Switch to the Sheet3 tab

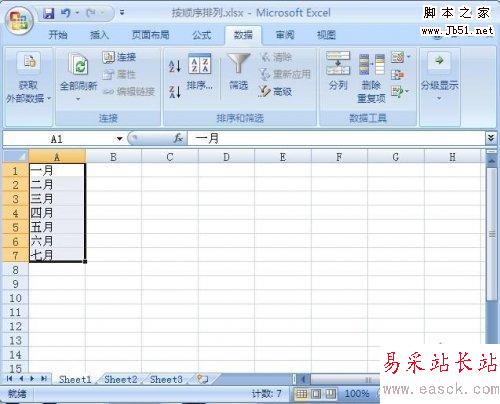click(166, 379)
